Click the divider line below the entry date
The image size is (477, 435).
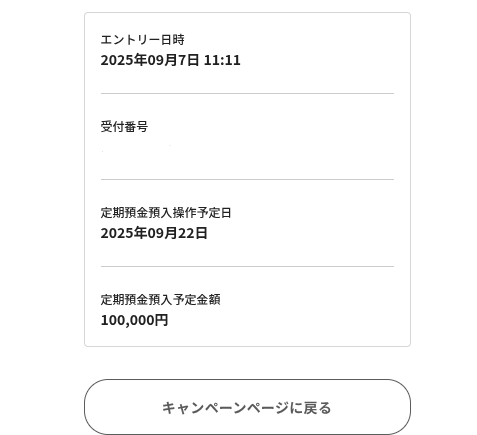coord(247,94)
